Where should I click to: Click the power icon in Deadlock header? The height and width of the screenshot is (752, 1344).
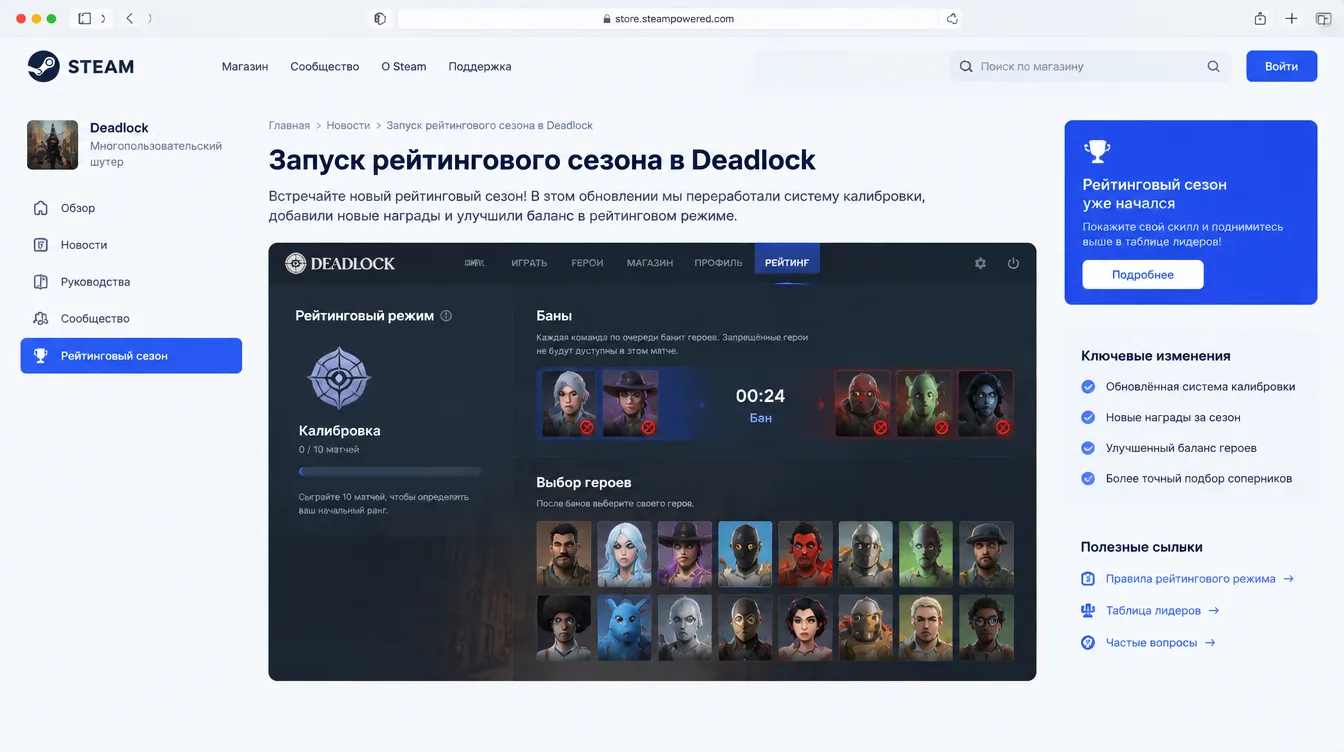[1013, 263]
